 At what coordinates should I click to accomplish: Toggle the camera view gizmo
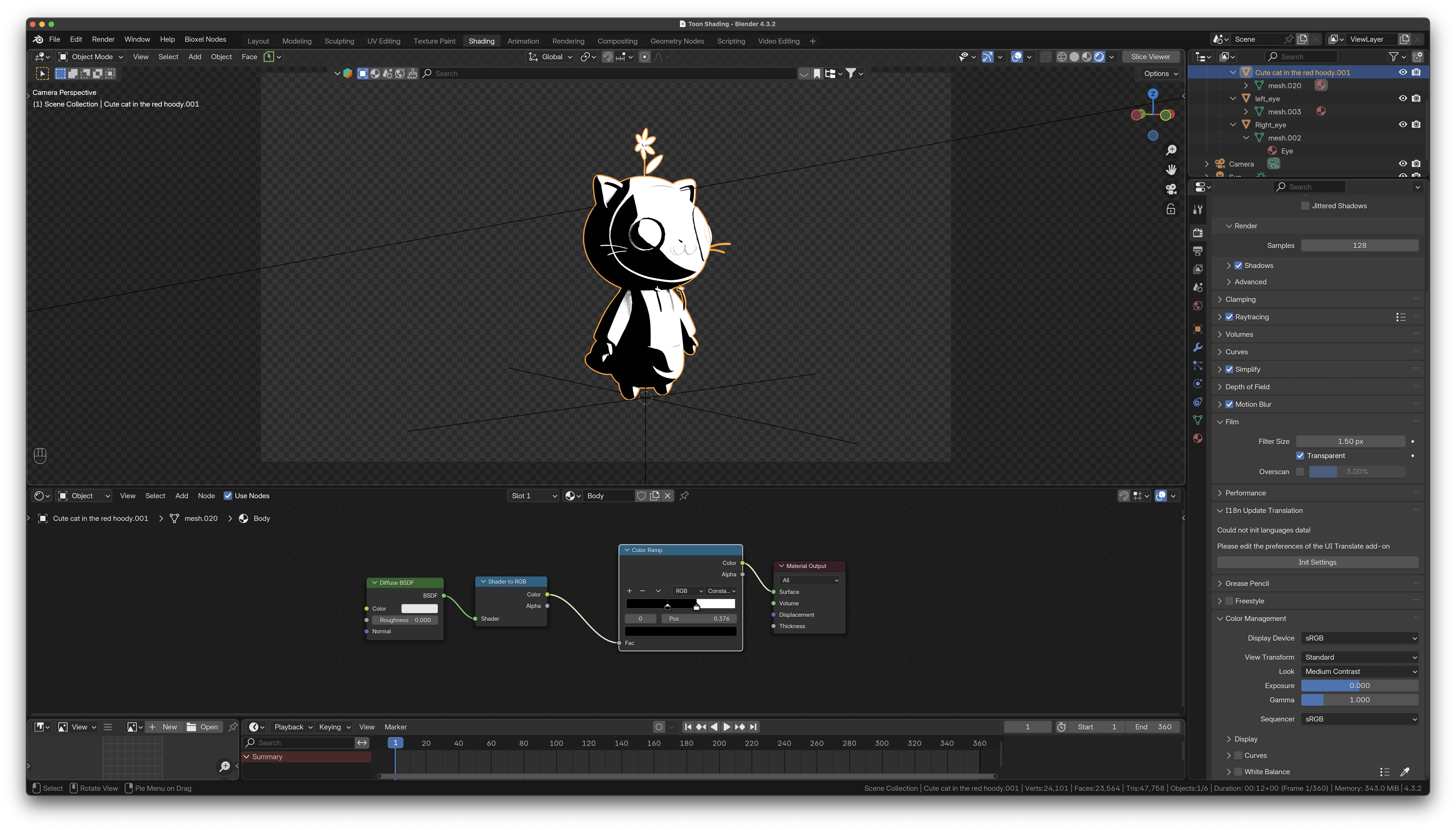pyautogui.click(x=1171, y=189)
